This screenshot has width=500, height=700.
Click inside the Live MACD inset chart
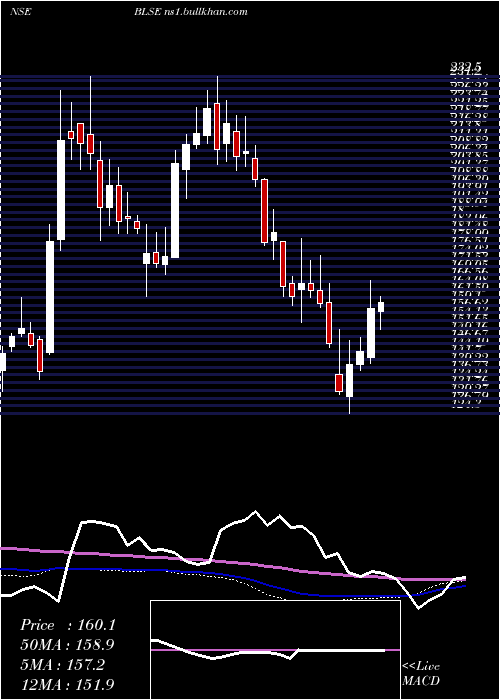coord(275,650)
